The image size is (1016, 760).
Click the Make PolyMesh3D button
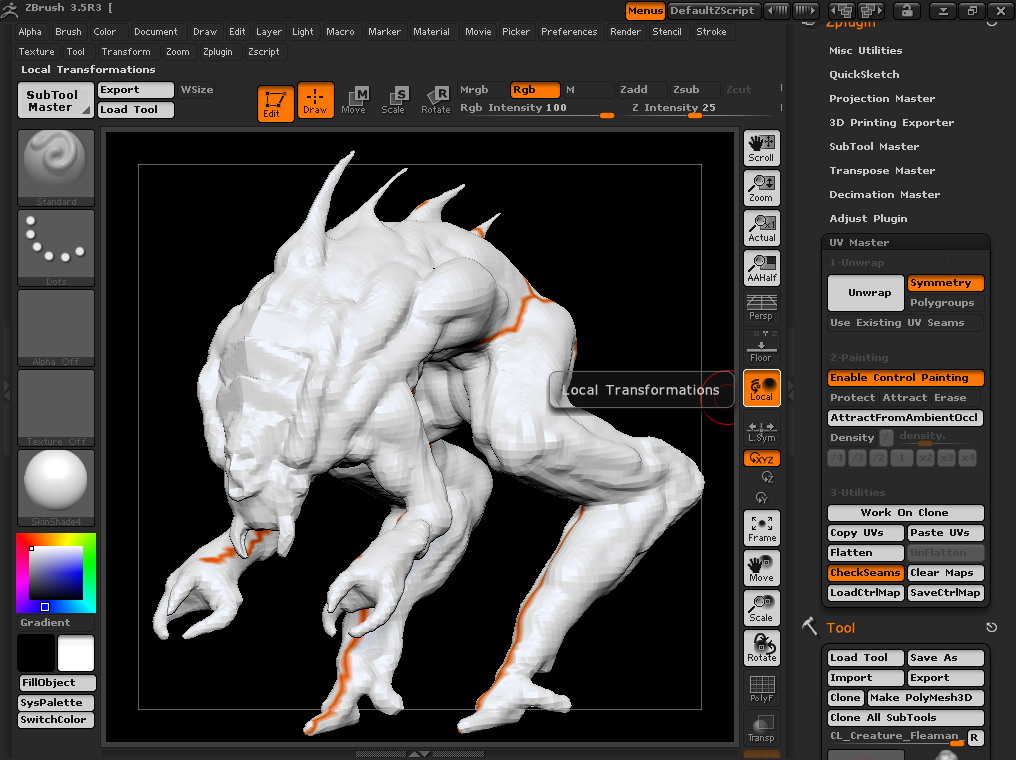point(926,698)
